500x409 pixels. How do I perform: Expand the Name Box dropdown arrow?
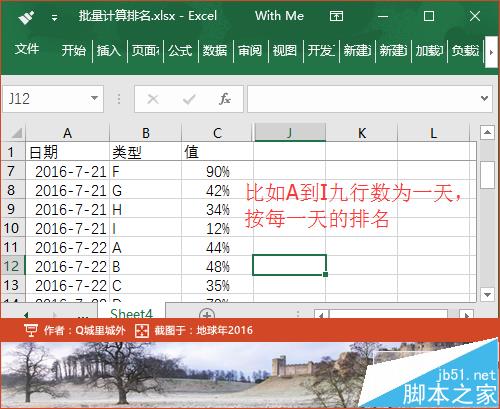(x=94, y=98)
